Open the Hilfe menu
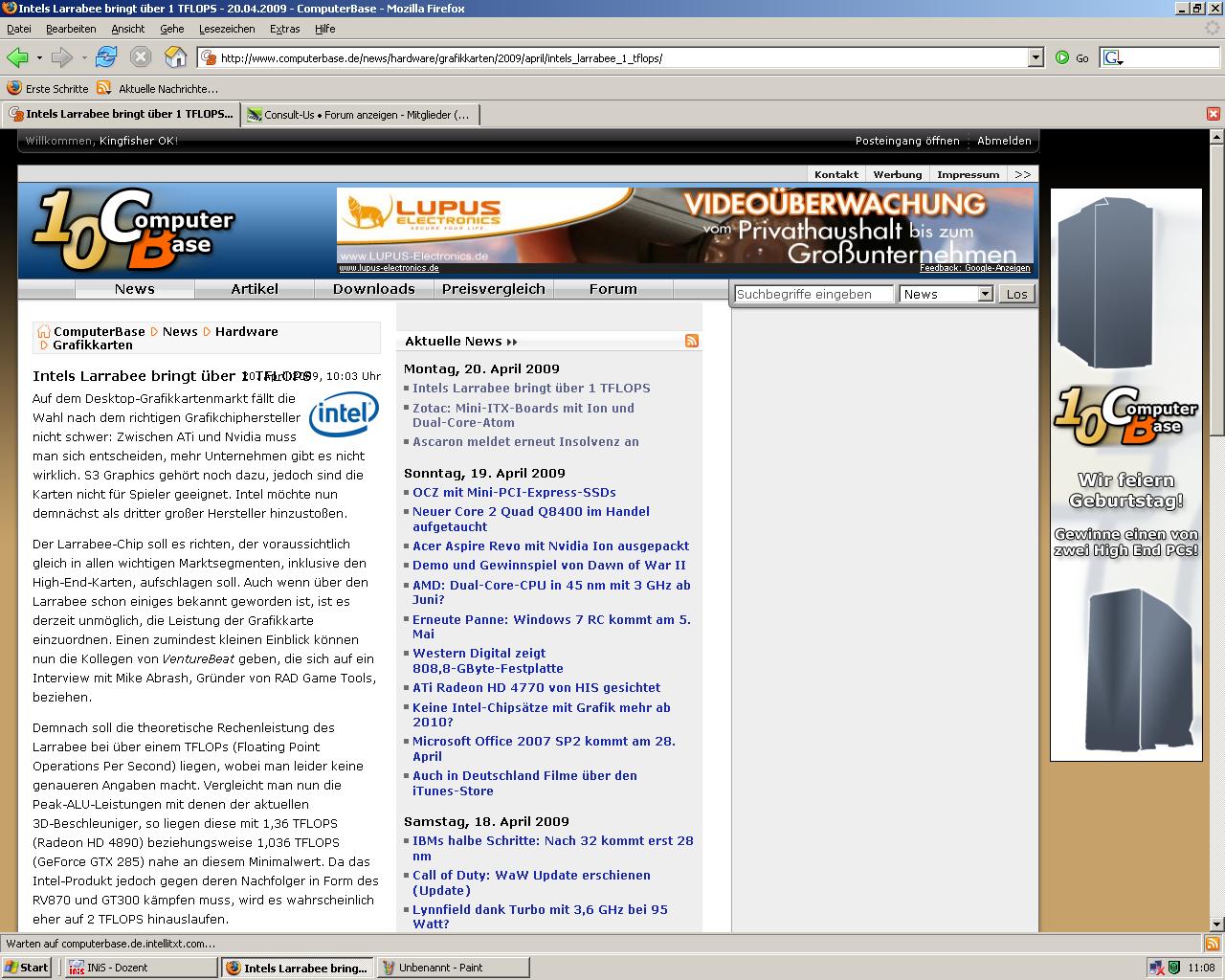 point(325,29)
